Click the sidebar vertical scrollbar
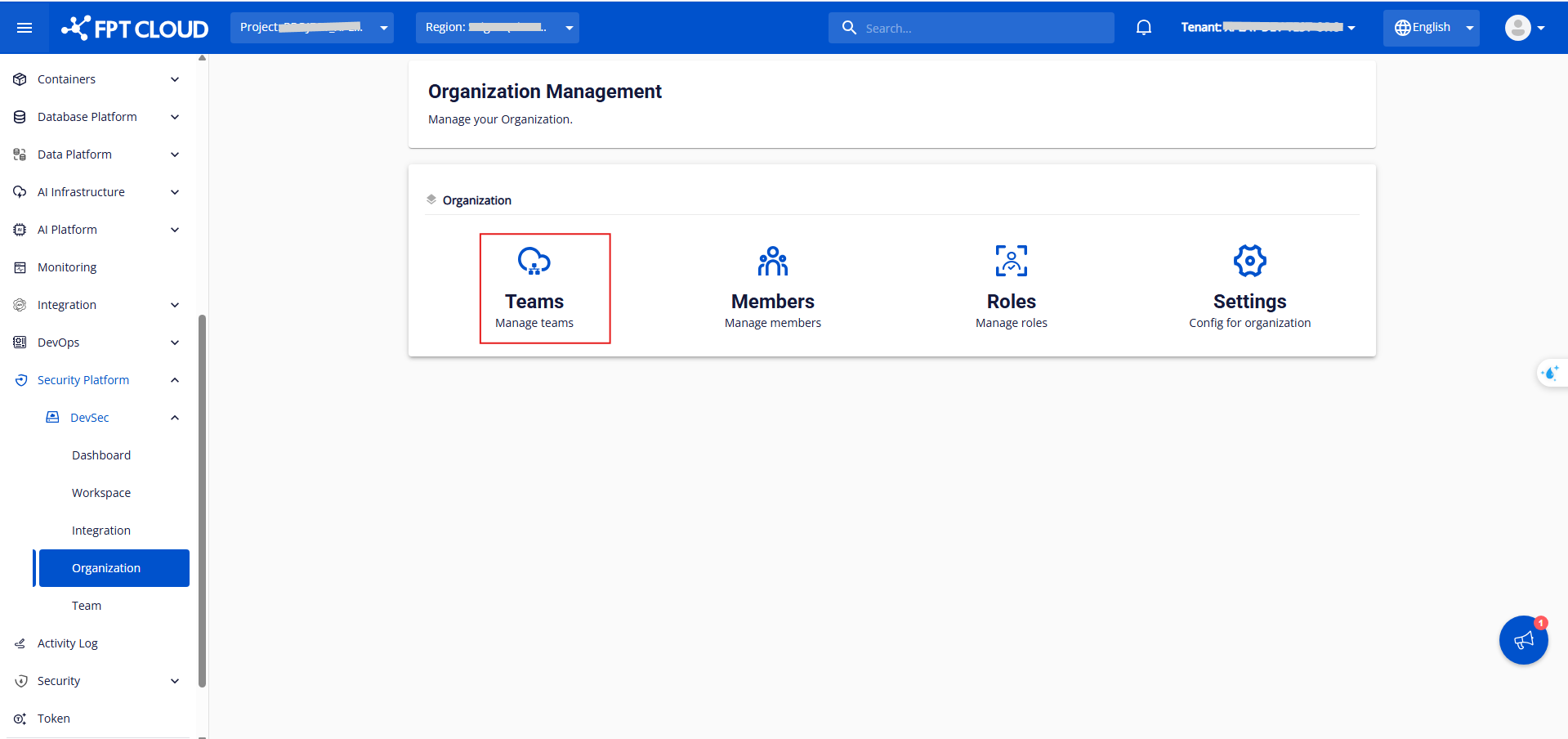The width and height of the screenshot is (1568, 739). 202,500
